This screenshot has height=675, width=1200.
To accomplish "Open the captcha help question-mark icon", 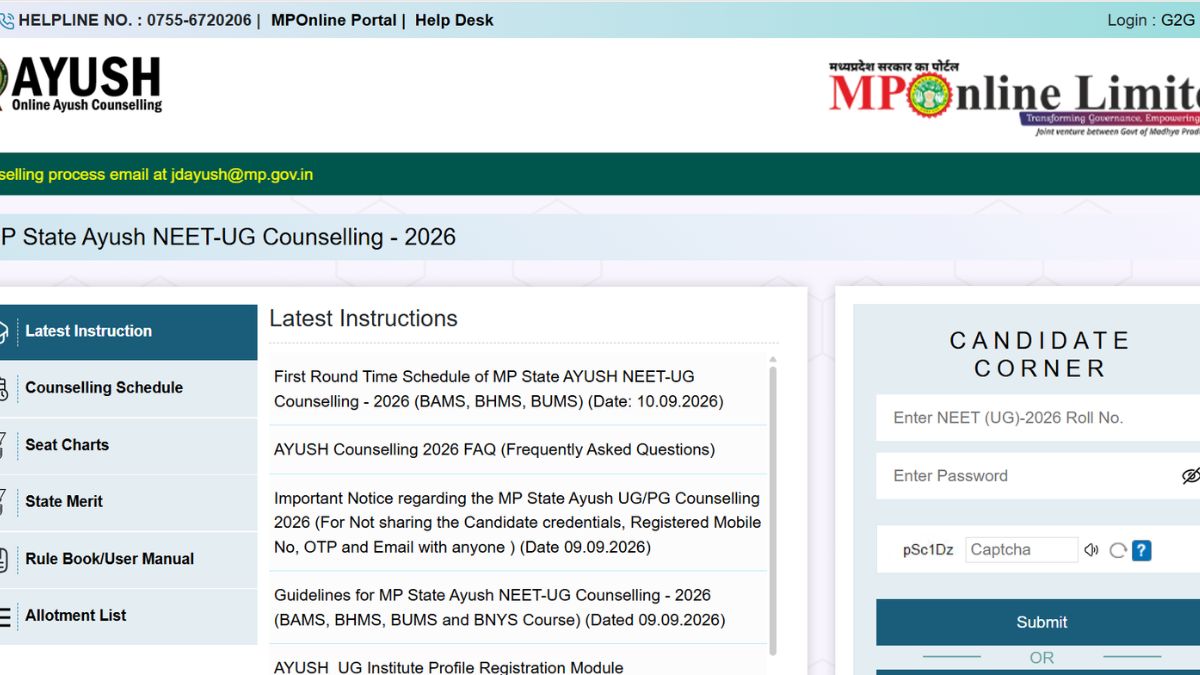I will [x=1142, y=550].
